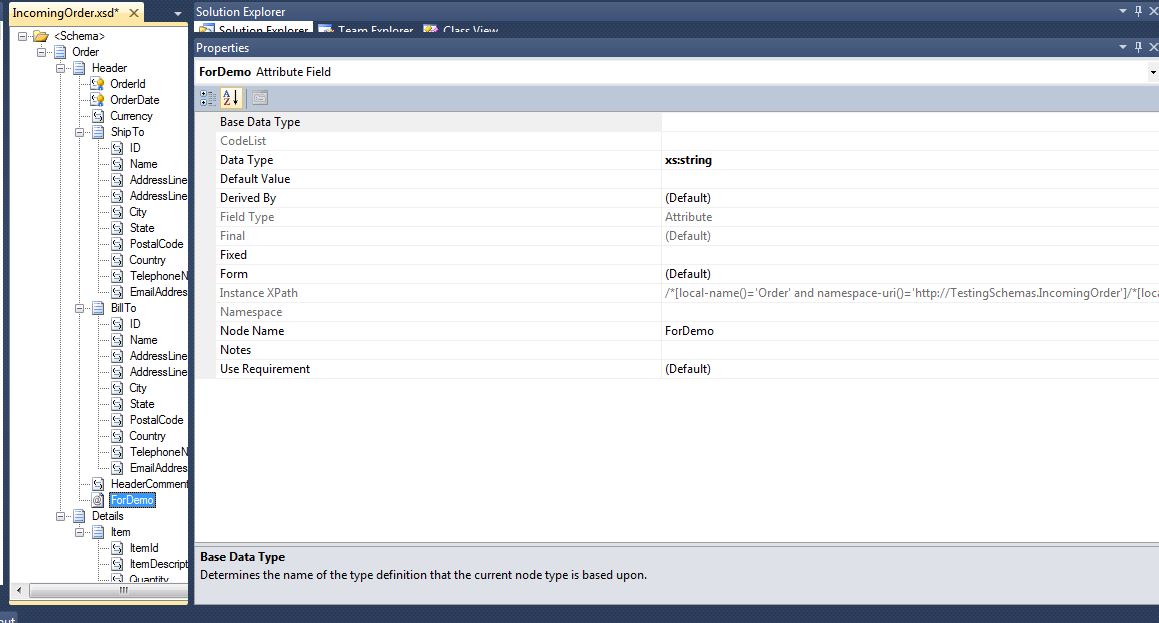Collapse the Header node
Screen dimensions: 1159x623
point(61,68)
